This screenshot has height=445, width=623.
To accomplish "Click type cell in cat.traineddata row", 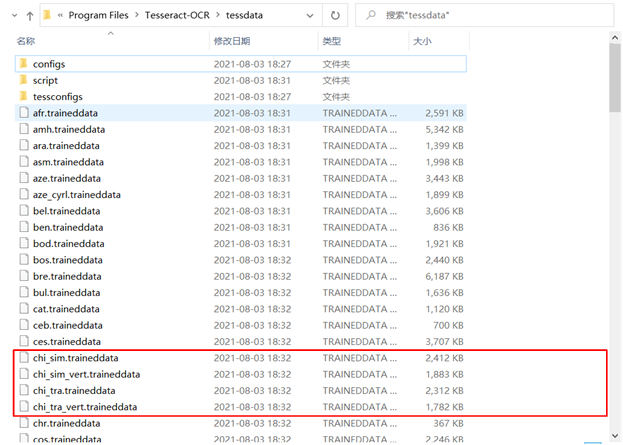I will [360, 308].
